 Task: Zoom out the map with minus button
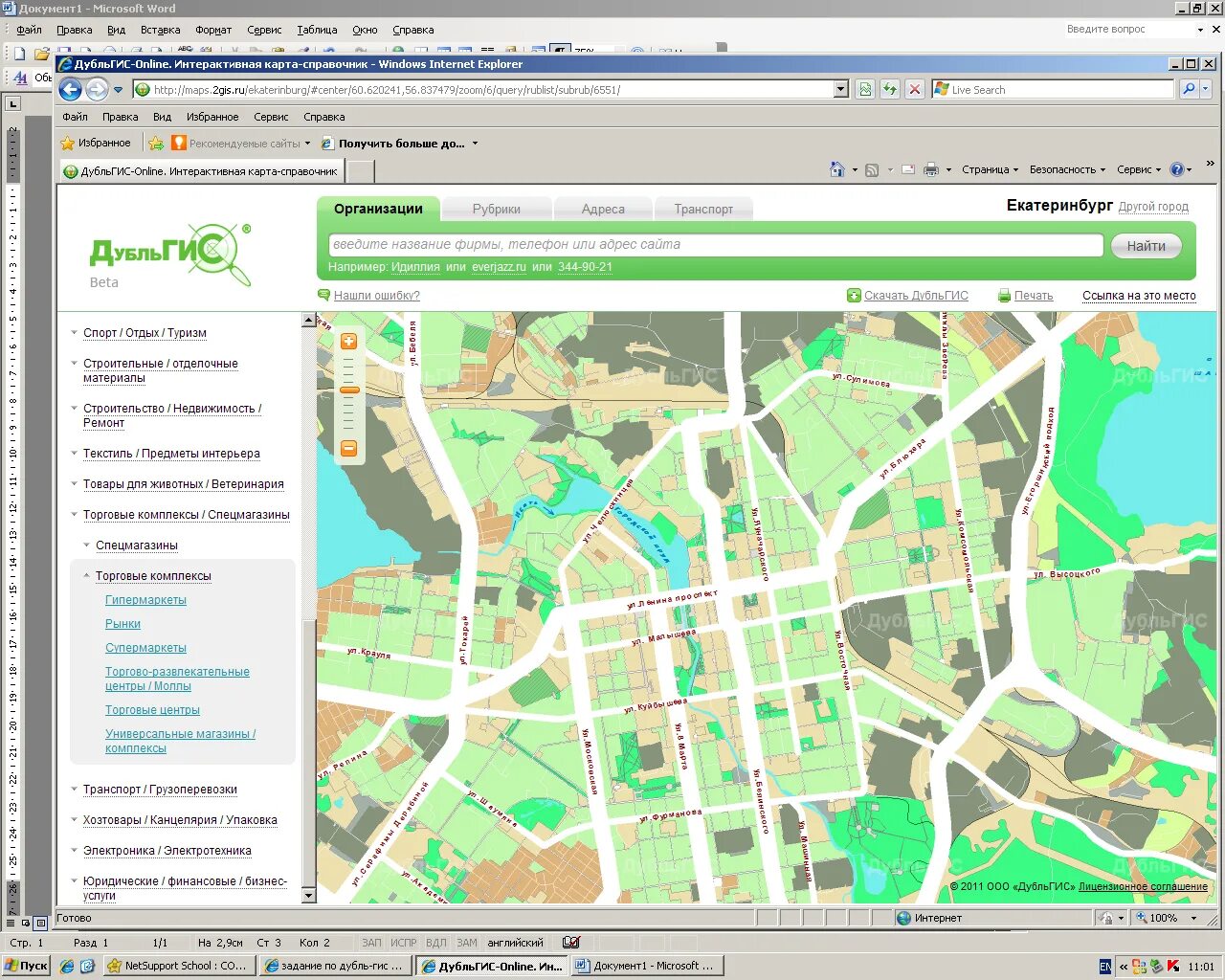click(348, 448)
